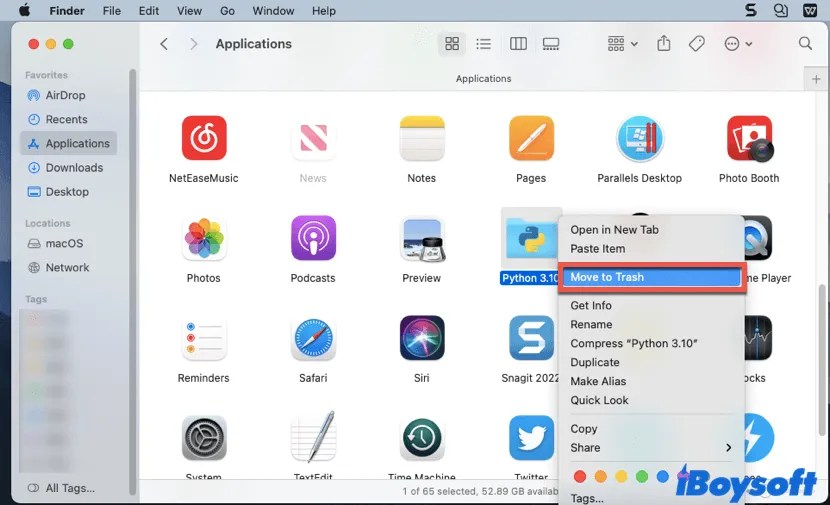The height and width of the screenshot is (505, 830).
Task: Open the Go menu
Action: coord(227,11)
